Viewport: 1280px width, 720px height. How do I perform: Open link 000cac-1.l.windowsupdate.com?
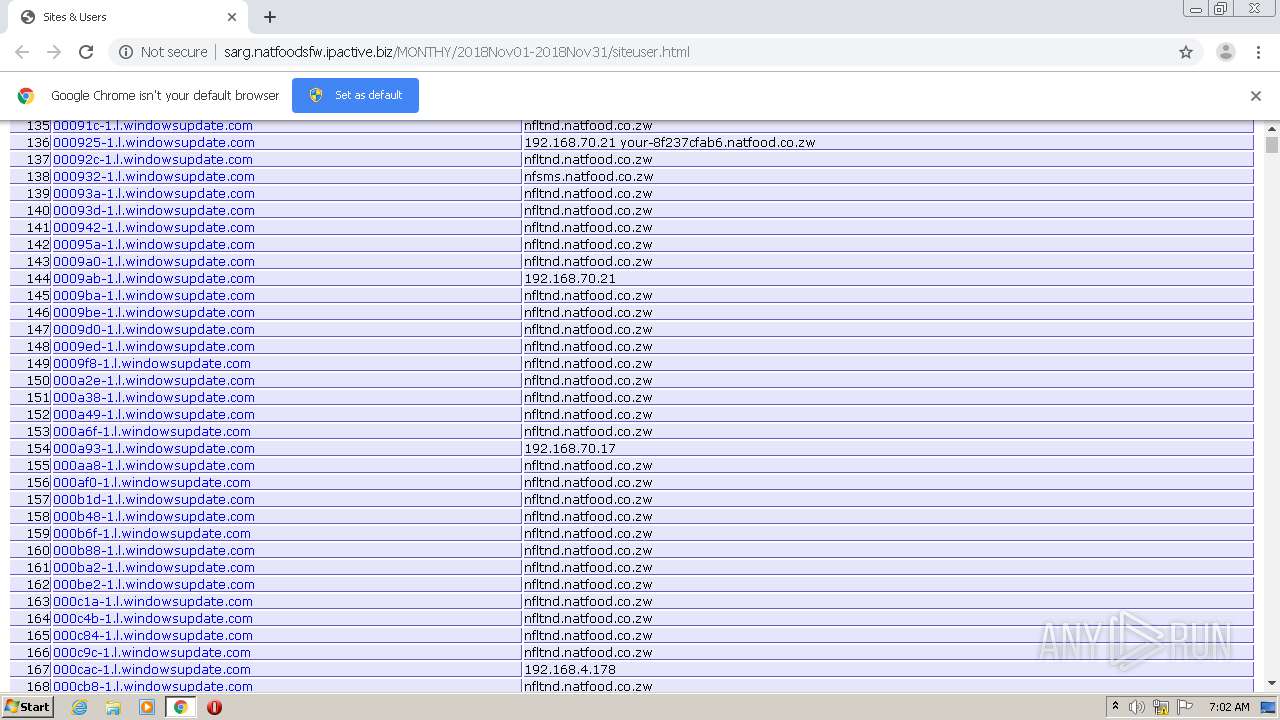(x=152, y=670)
